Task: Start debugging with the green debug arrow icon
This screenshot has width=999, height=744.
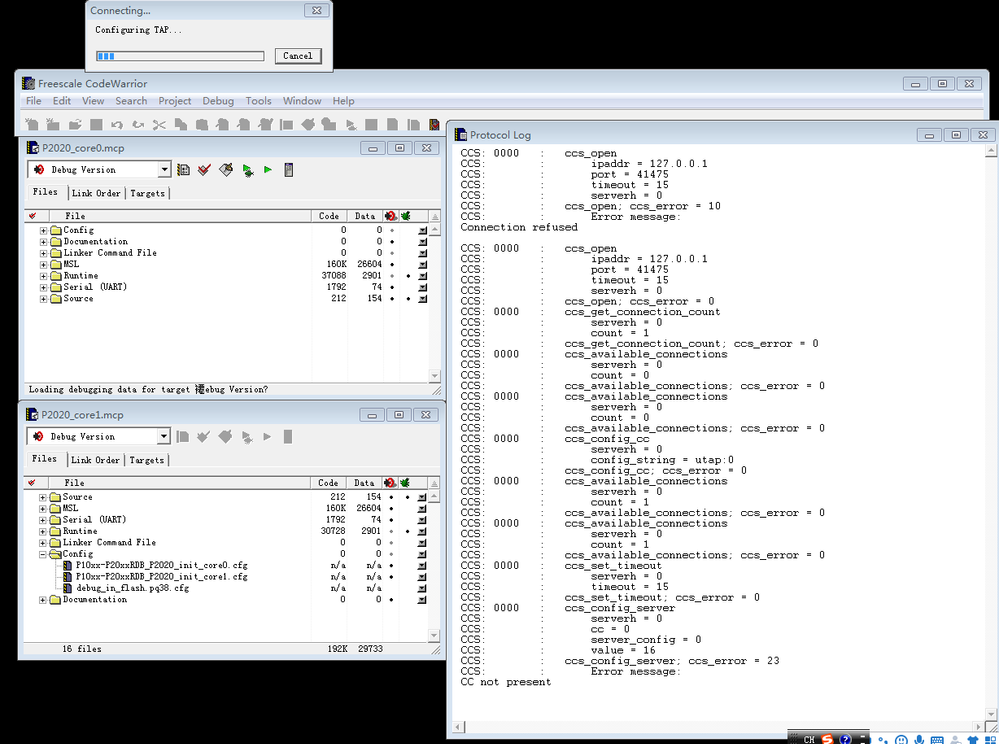Action: pyautogui.click(x=248, y=169)
